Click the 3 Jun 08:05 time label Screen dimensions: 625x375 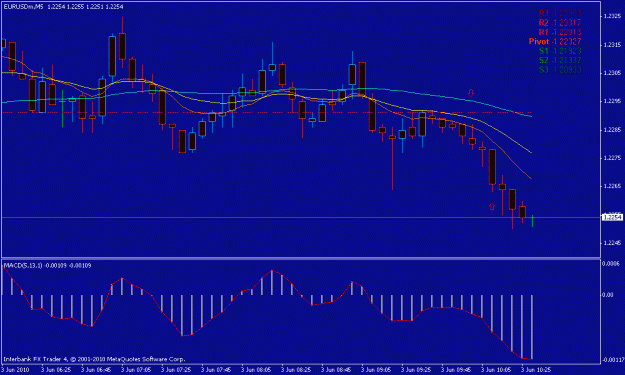pyautogui.click(x=256, y=370)
